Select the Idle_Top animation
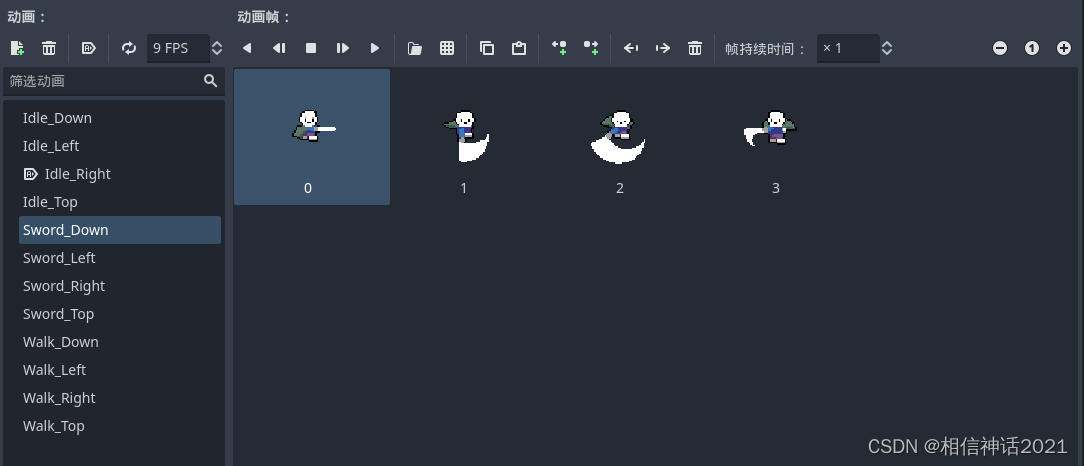The image size is (1084, 466). pos(120,202)
